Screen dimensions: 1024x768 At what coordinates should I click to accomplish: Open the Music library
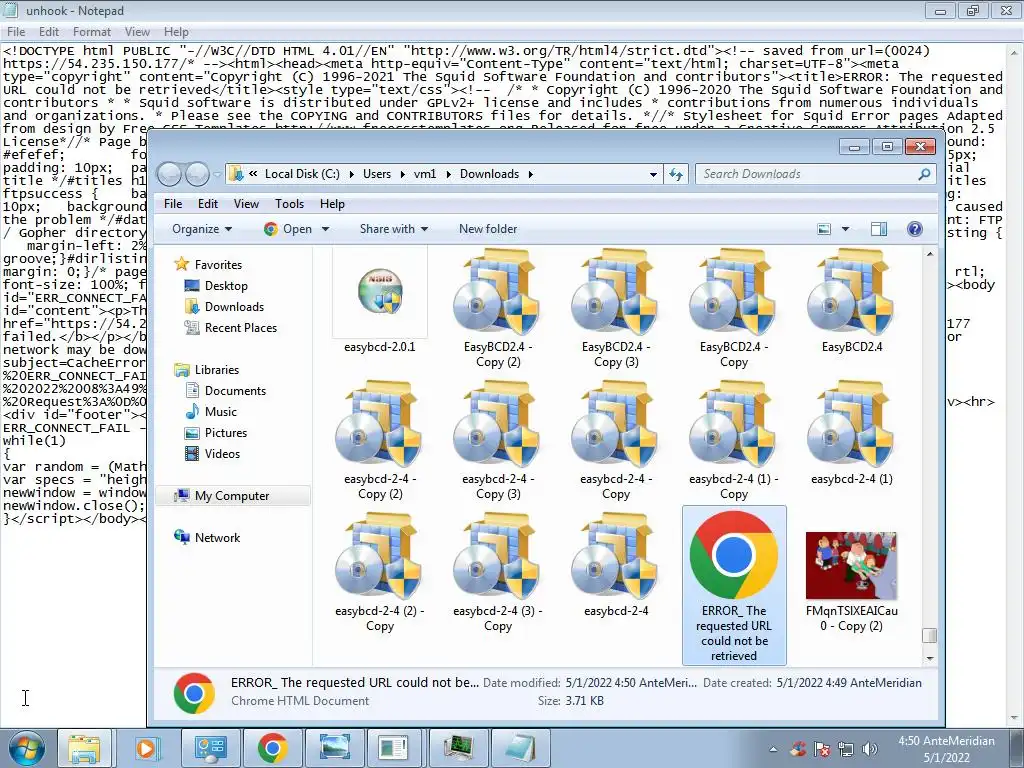pos(221,412)
